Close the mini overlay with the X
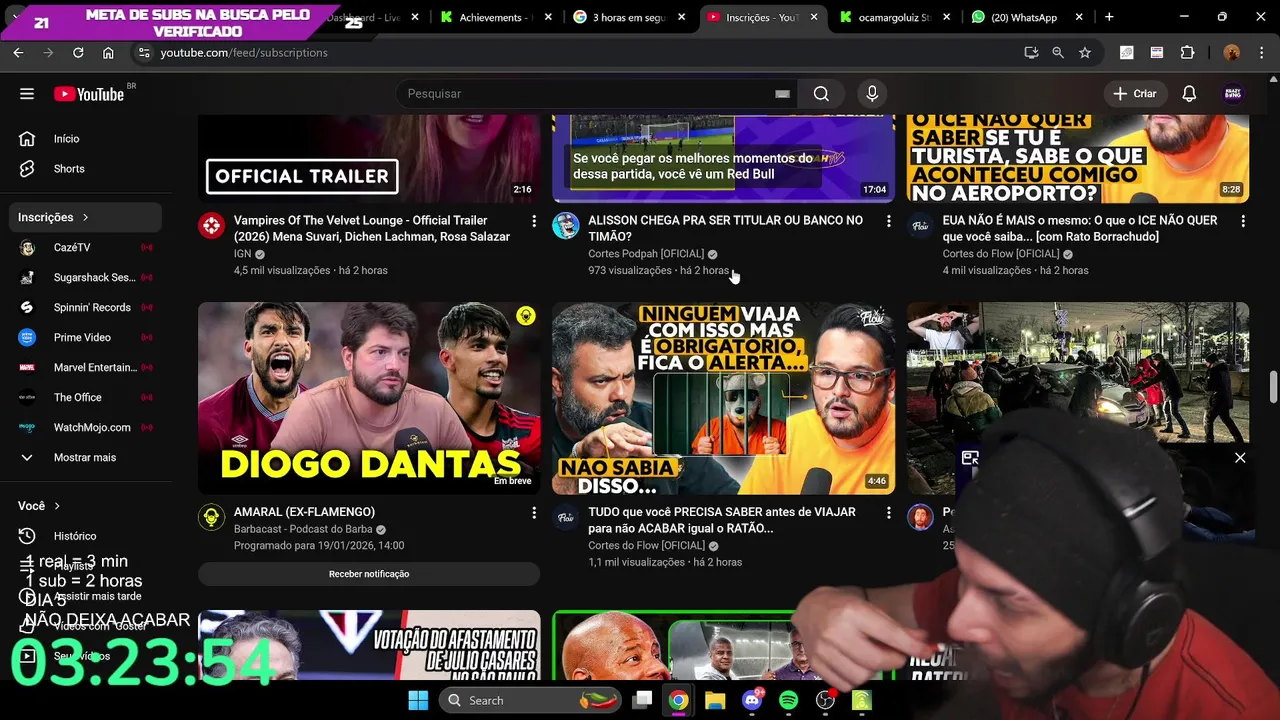Screen dimensions: 1280x720 pyautogui.click(x=1240, y=458)
